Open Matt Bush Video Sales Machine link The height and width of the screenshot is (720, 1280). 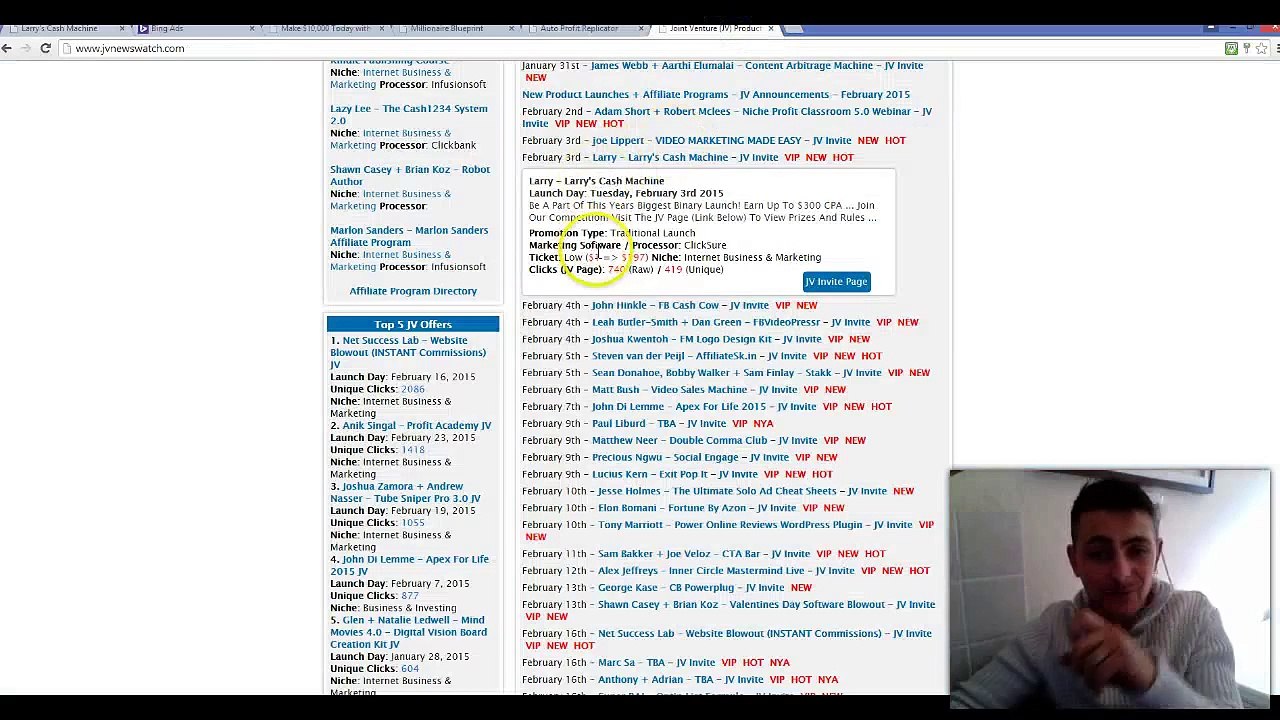tap(694, 391)
